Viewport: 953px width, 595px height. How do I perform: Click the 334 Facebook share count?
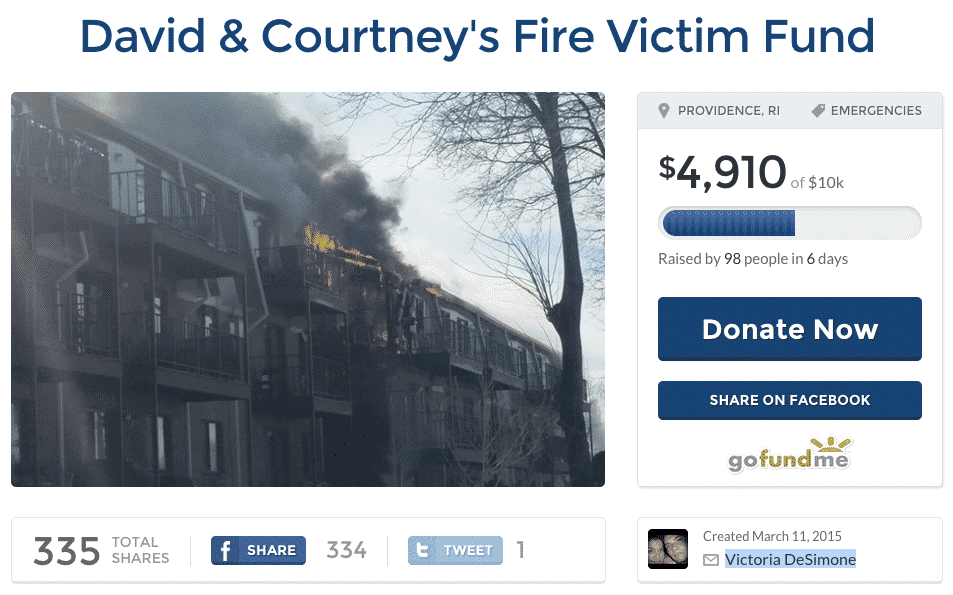tap(346, 551)
